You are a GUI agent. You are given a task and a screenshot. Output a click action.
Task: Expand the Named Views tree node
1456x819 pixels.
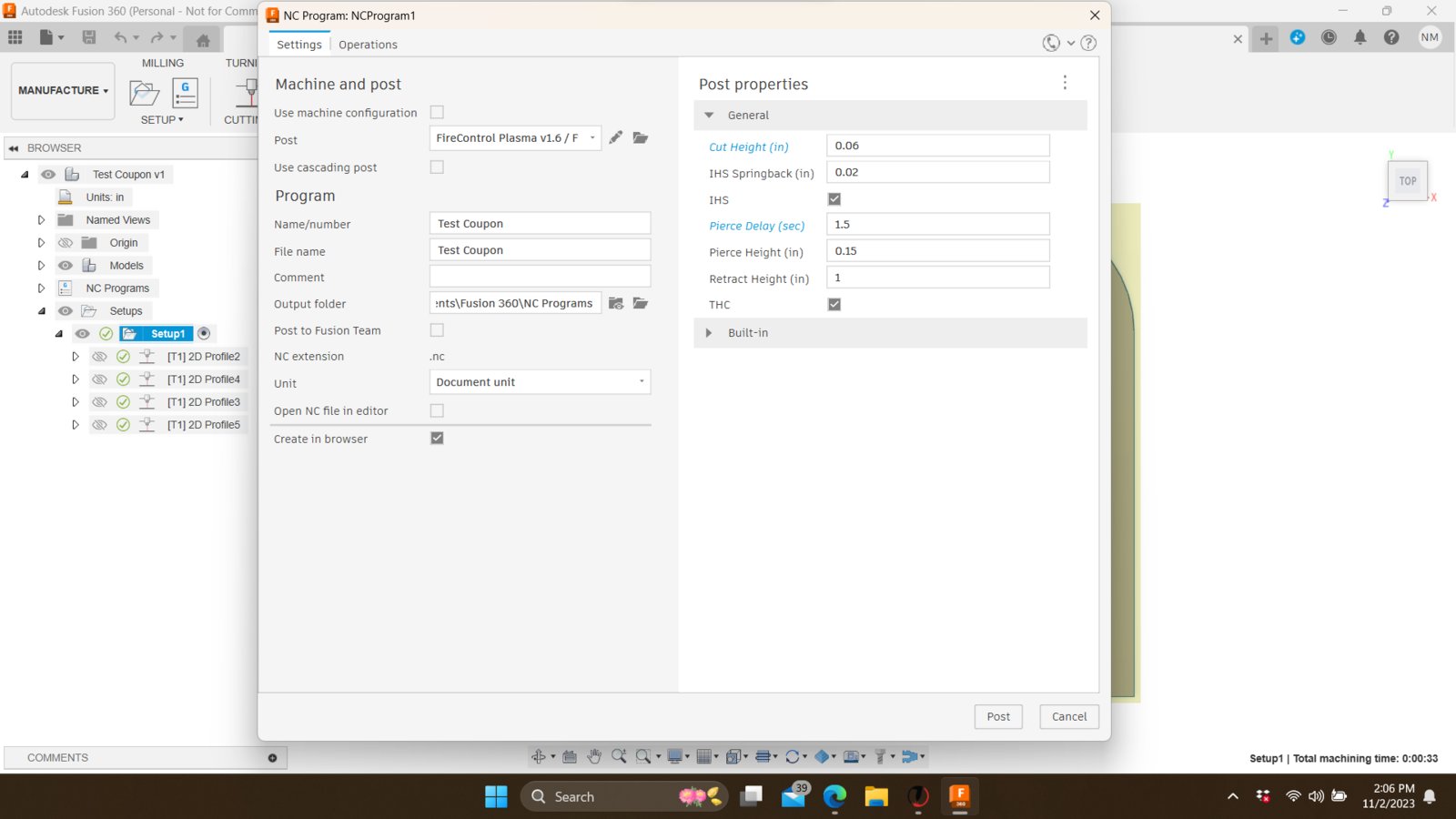[x=41, y=220]
